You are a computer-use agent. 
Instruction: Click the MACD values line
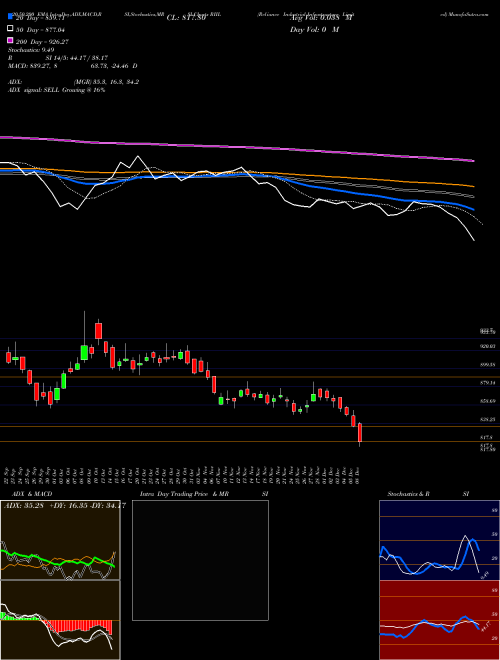pyautogui.click(x=72, y=66)
